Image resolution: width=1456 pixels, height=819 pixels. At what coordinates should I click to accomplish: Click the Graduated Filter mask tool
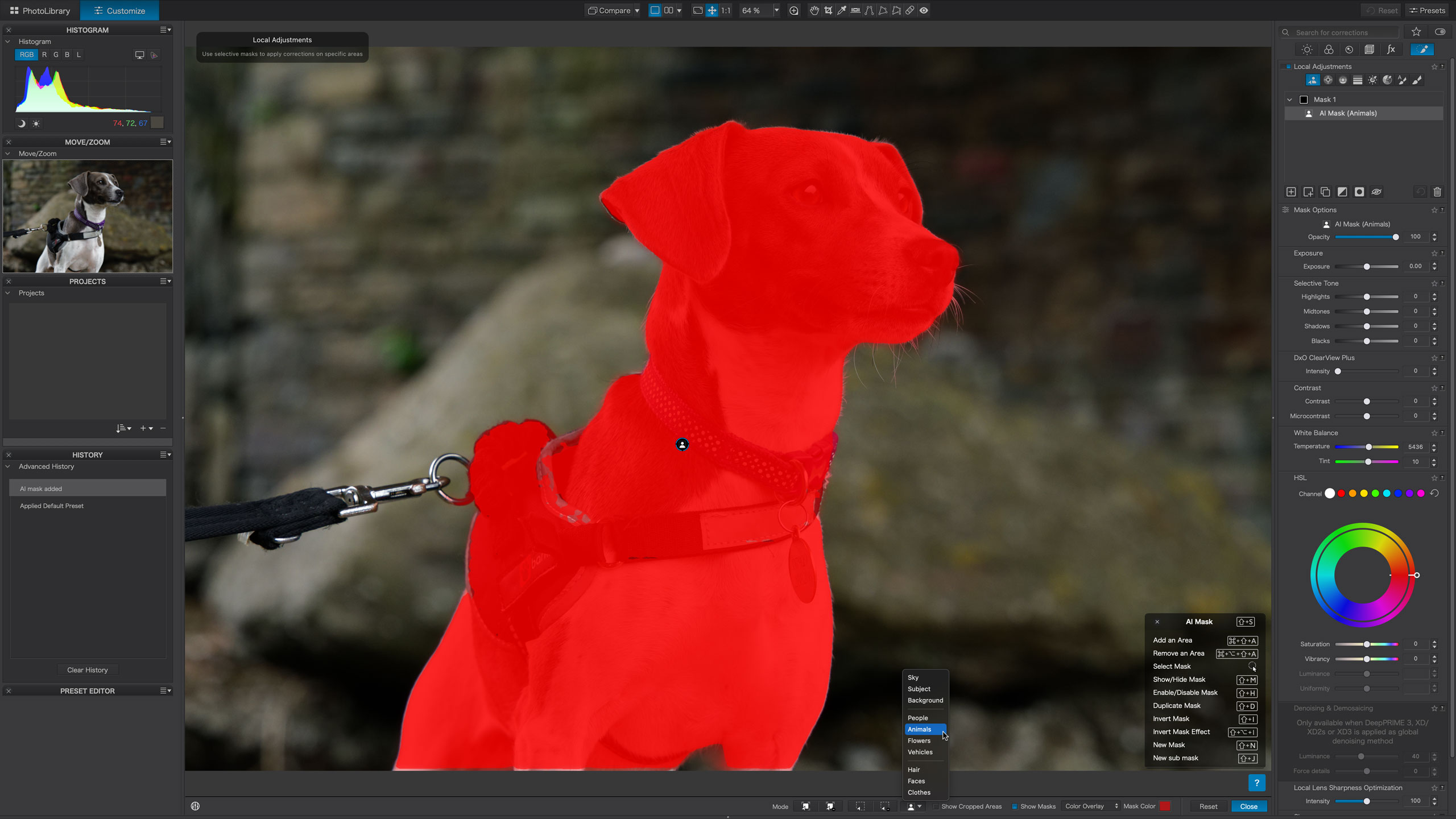(1358, 80)
